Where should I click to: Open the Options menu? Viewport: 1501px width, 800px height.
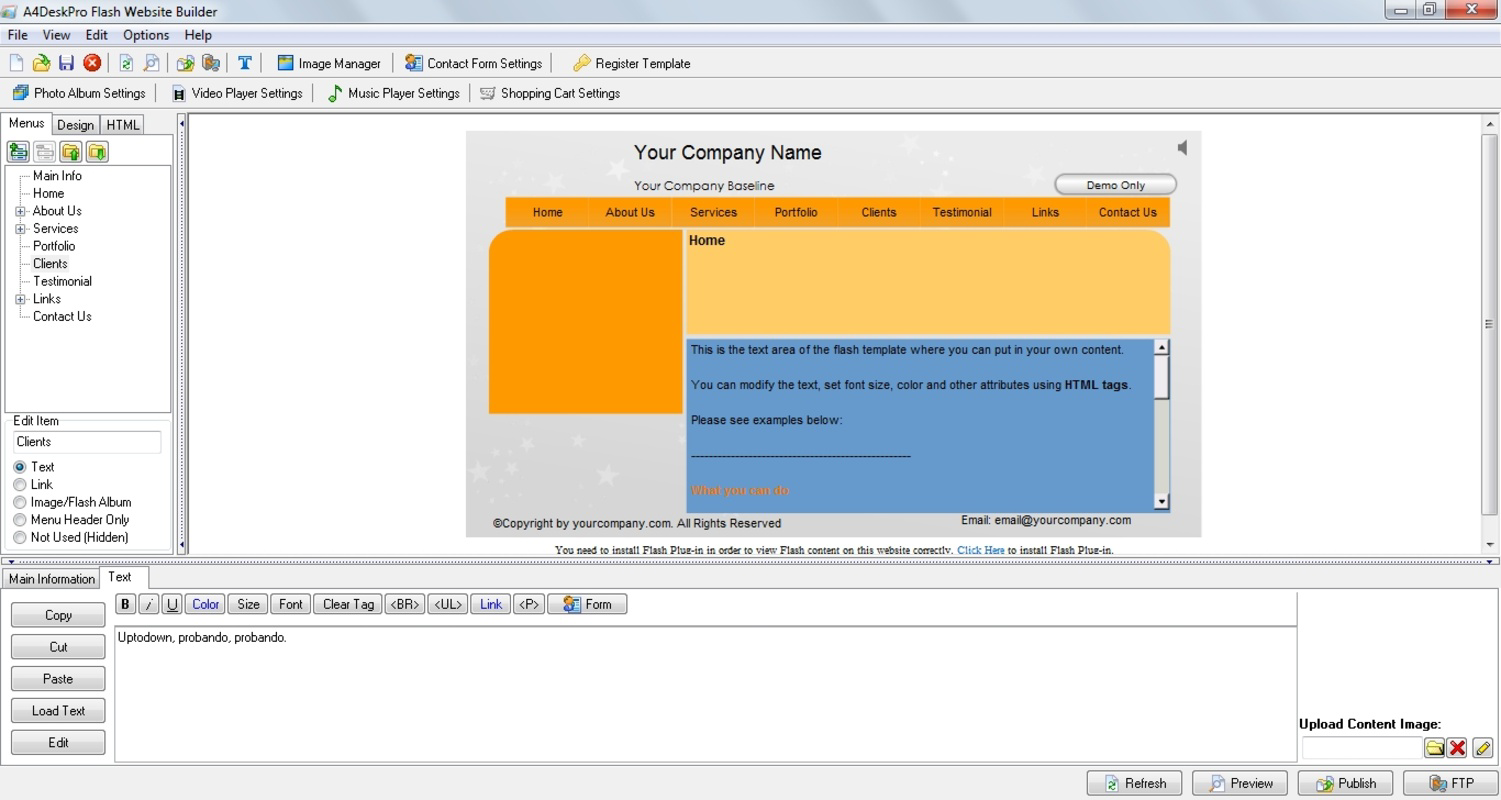click(x=146, y=35)
